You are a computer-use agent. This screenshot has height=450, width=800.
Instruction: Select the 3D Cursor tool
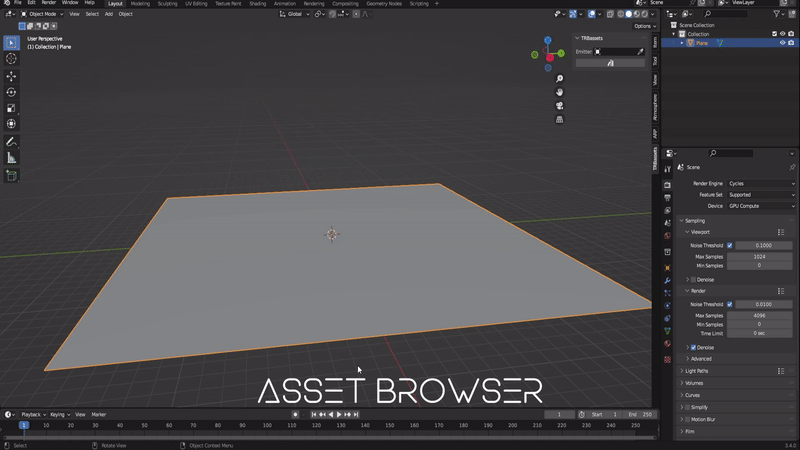(x=11, y=59)
